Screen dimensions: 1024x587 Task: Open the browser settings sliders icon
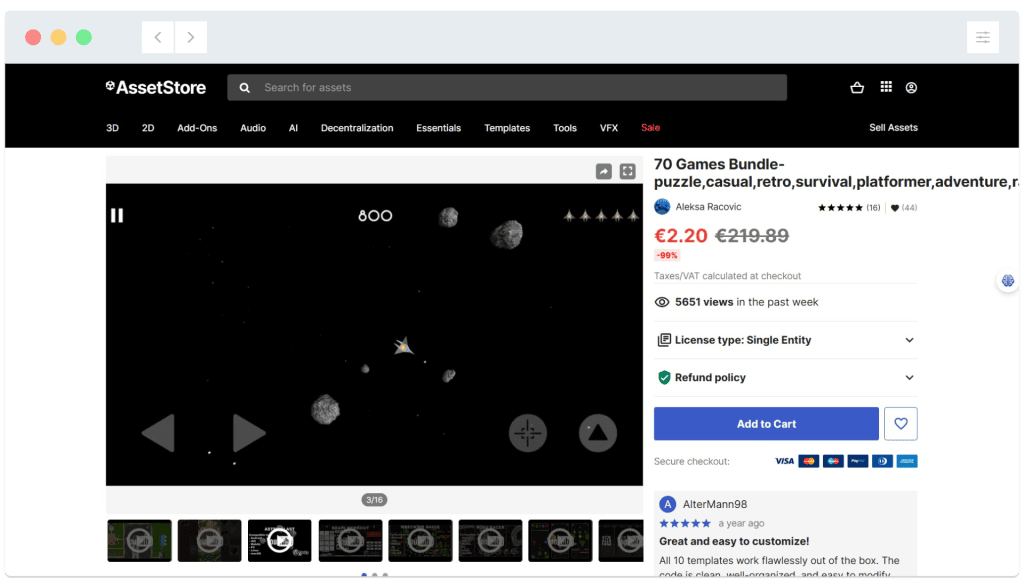pos(983,37)
